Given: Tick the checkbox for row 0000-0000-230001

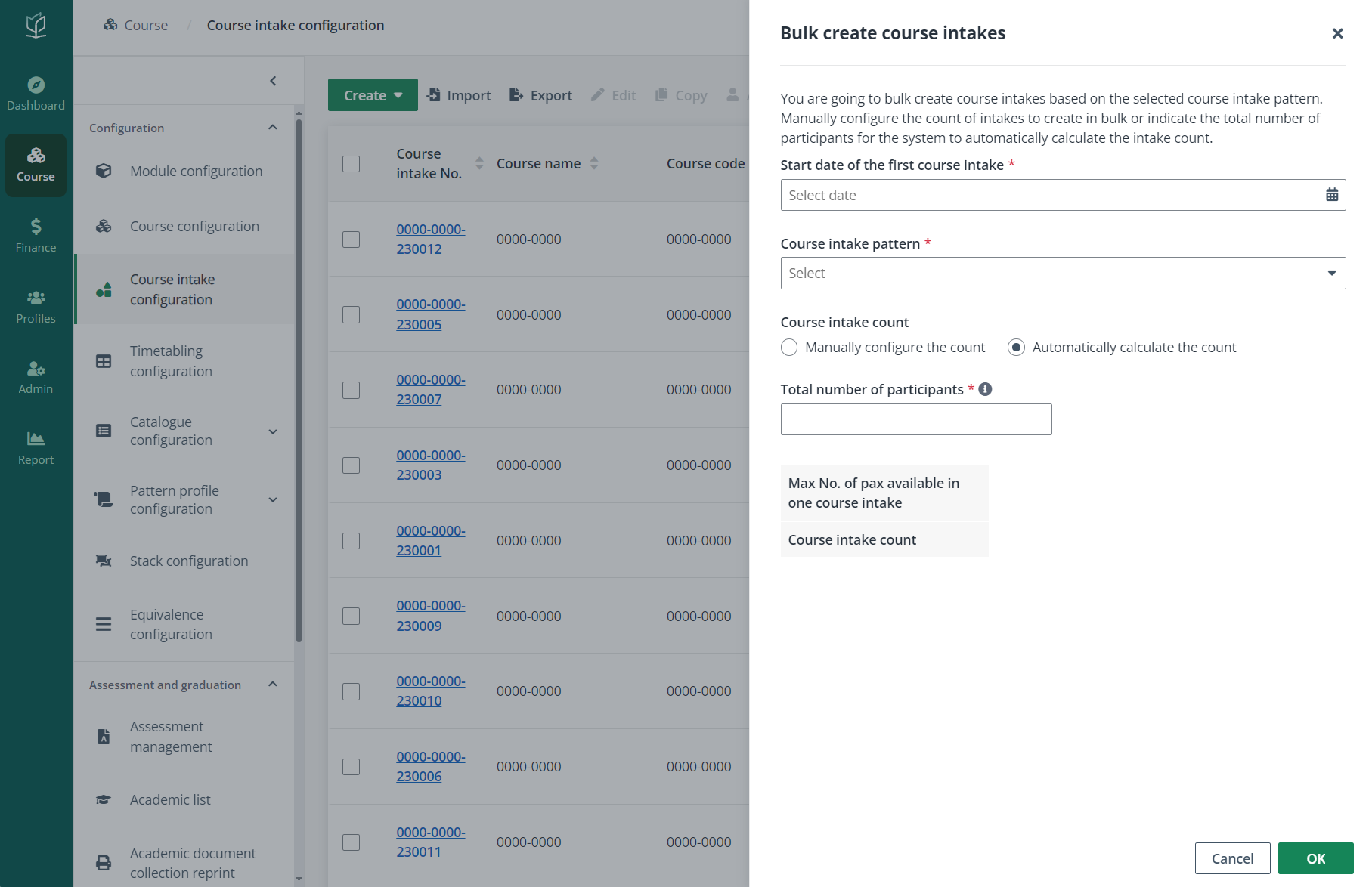Looking at the screenshot, I should [351, 541].
